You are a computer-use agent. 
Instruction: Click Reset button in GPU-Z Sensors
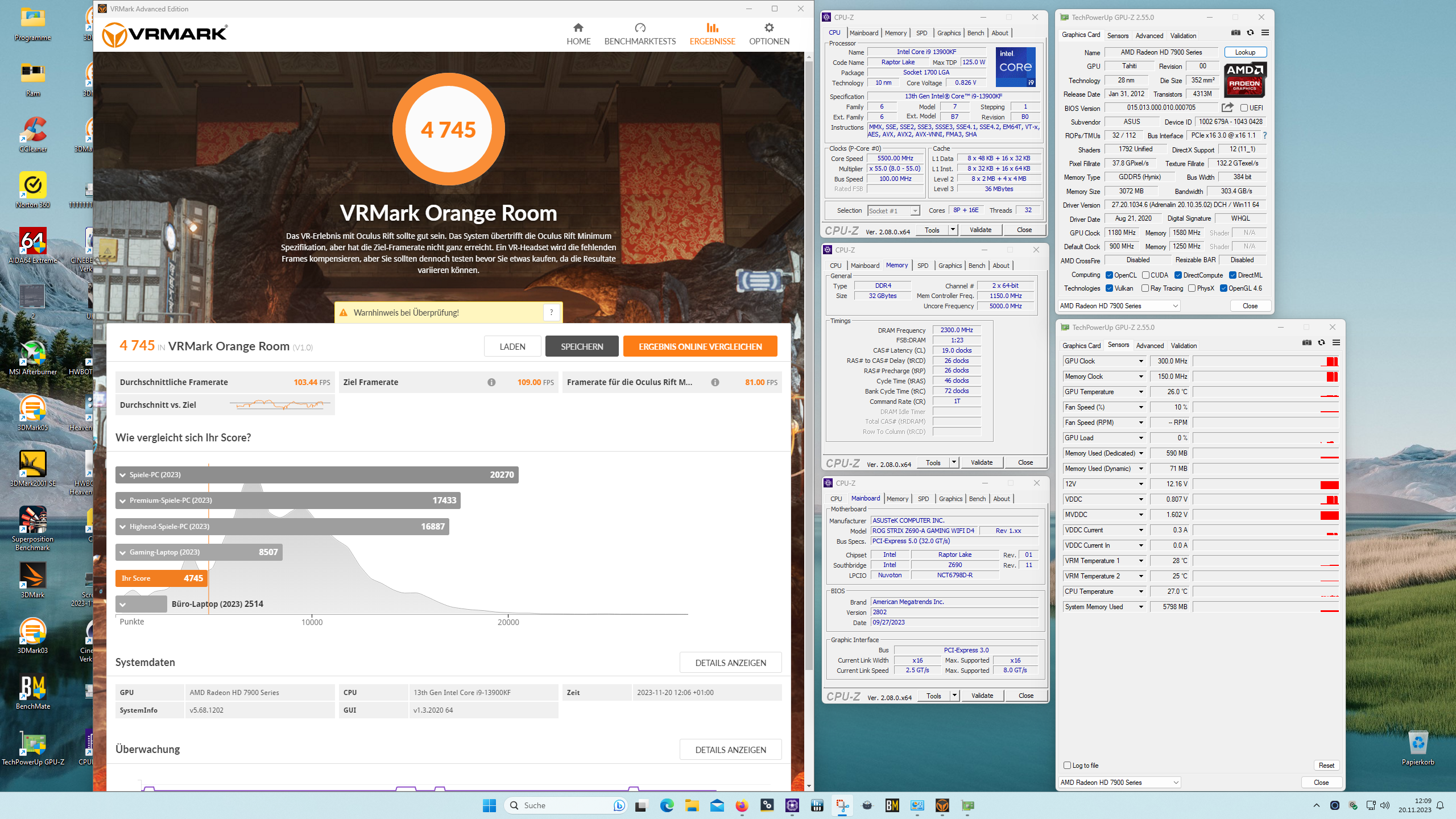click(1326, 766)
